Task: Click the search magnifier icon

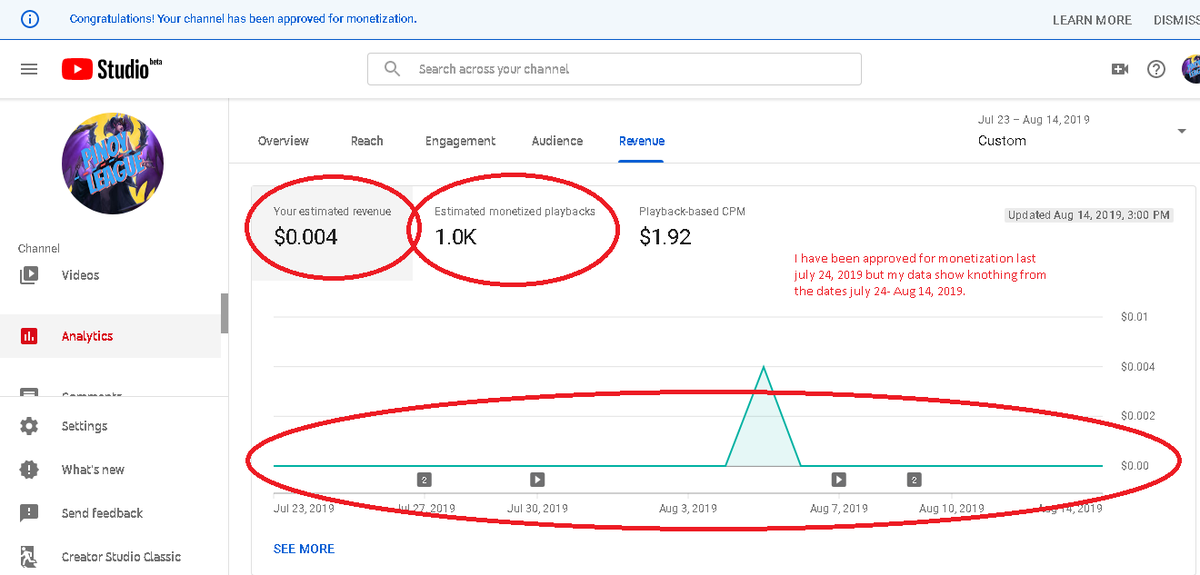Action: coord(393,69)
